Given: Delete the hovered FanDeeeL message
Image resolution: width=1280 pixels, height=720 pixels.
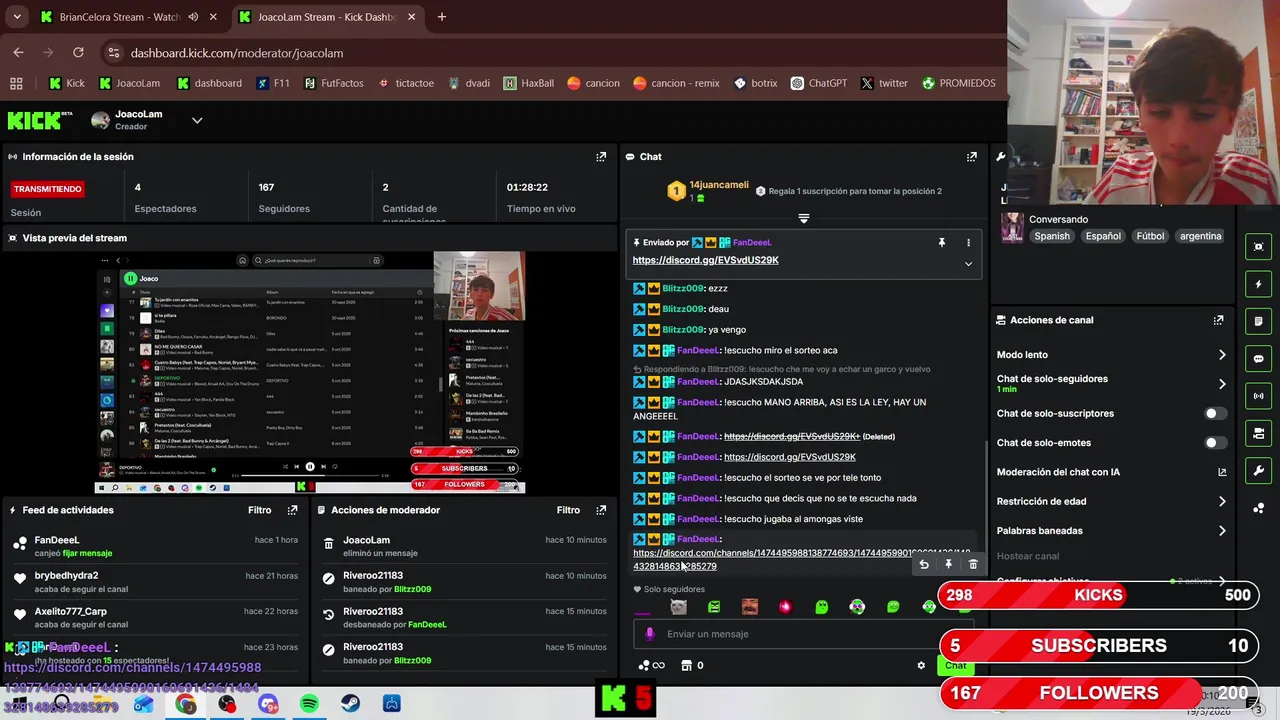Looking at the screenshot, I should coord(973,565).
